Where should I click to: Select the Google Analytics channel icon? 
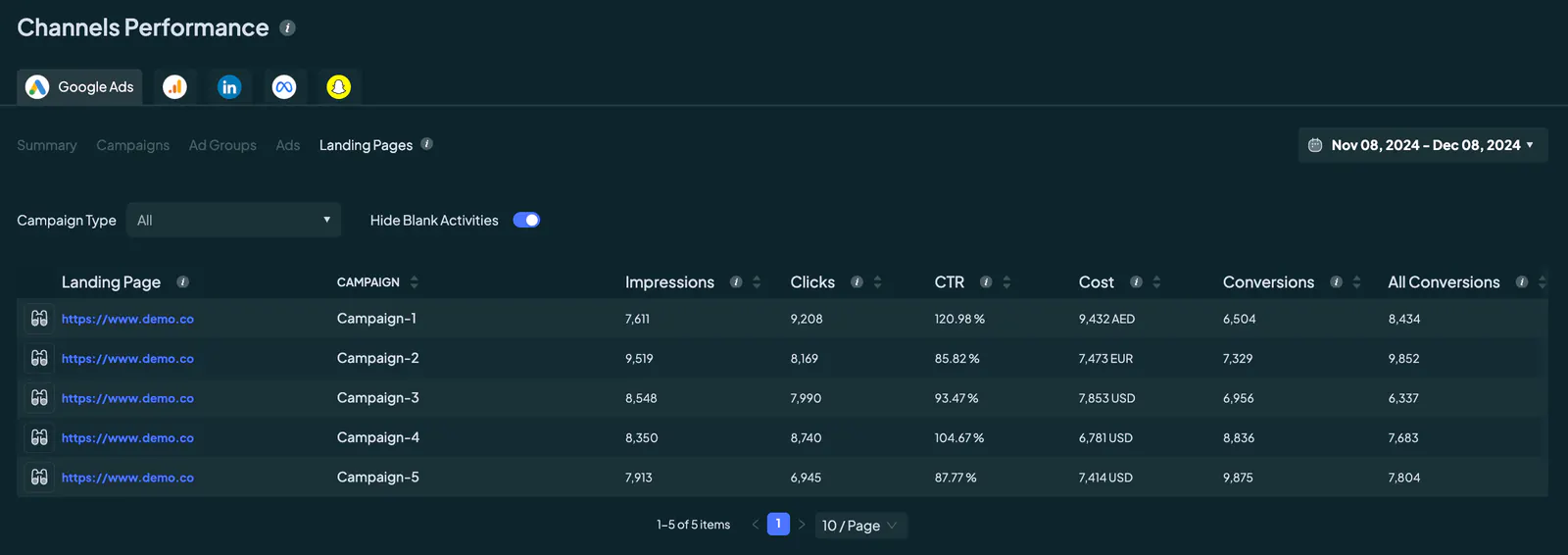pos(174,86)
